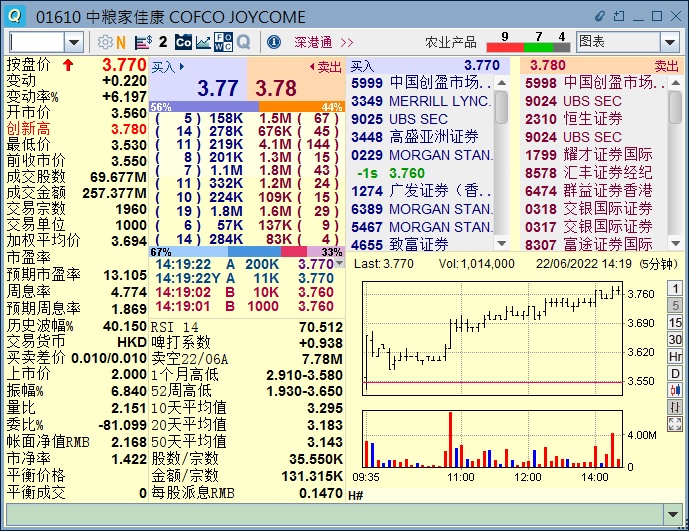Click the add-window plus icon in title bar
Screen dimensions: 689x531
(x=619, y=16)
